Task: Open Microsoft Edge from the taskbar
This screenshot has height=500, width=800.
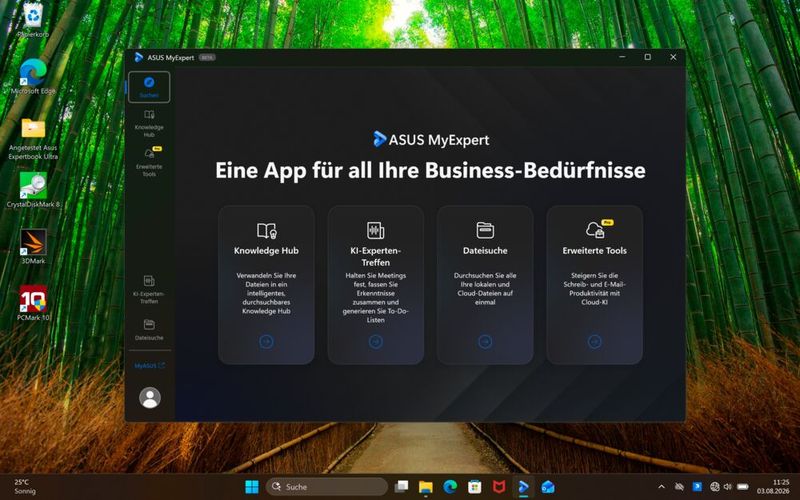Action: pyautogui.click(x=450, y=487)
